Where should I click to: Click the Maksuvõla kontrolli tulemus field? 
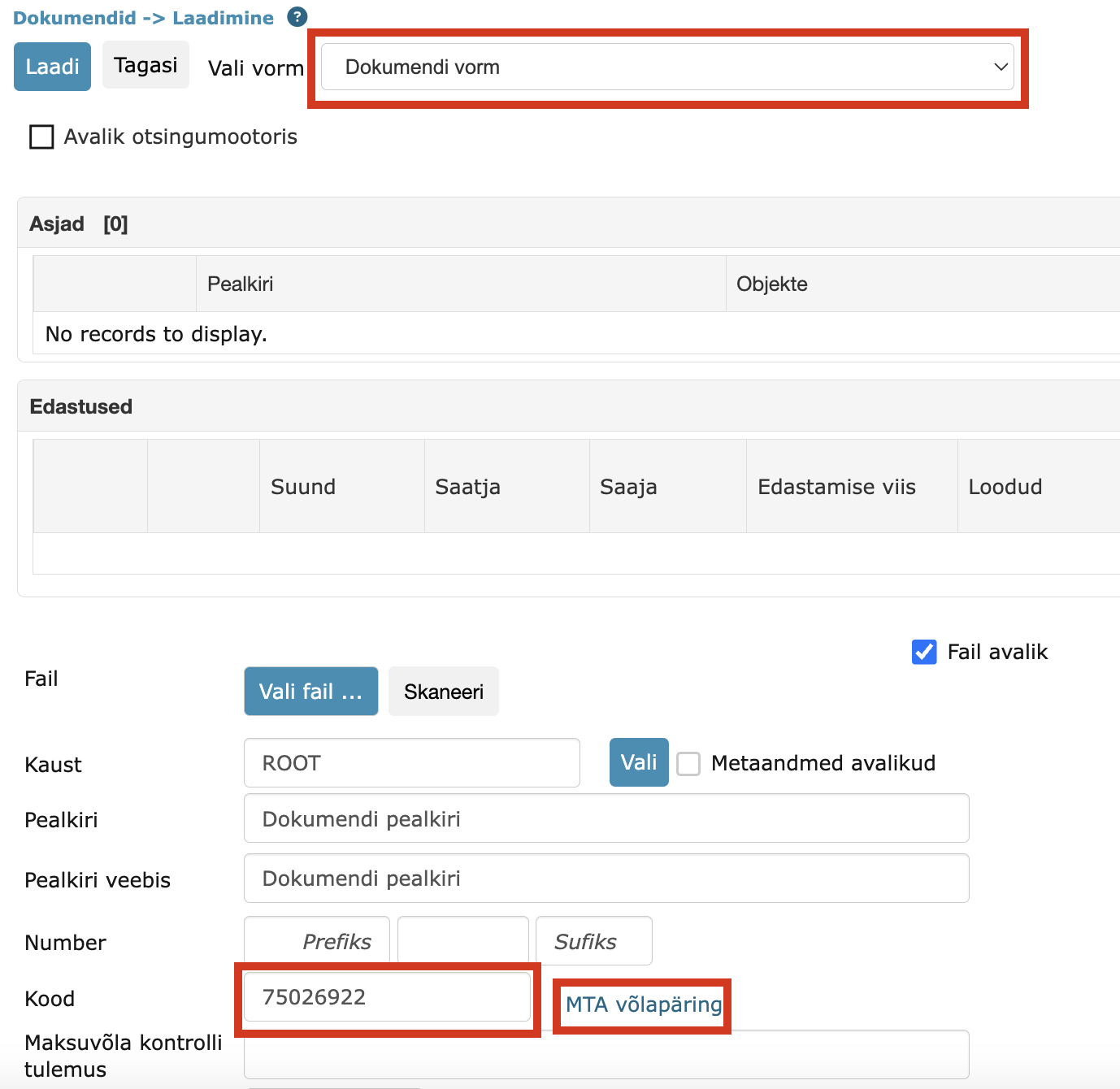[x=606, y=1055]
